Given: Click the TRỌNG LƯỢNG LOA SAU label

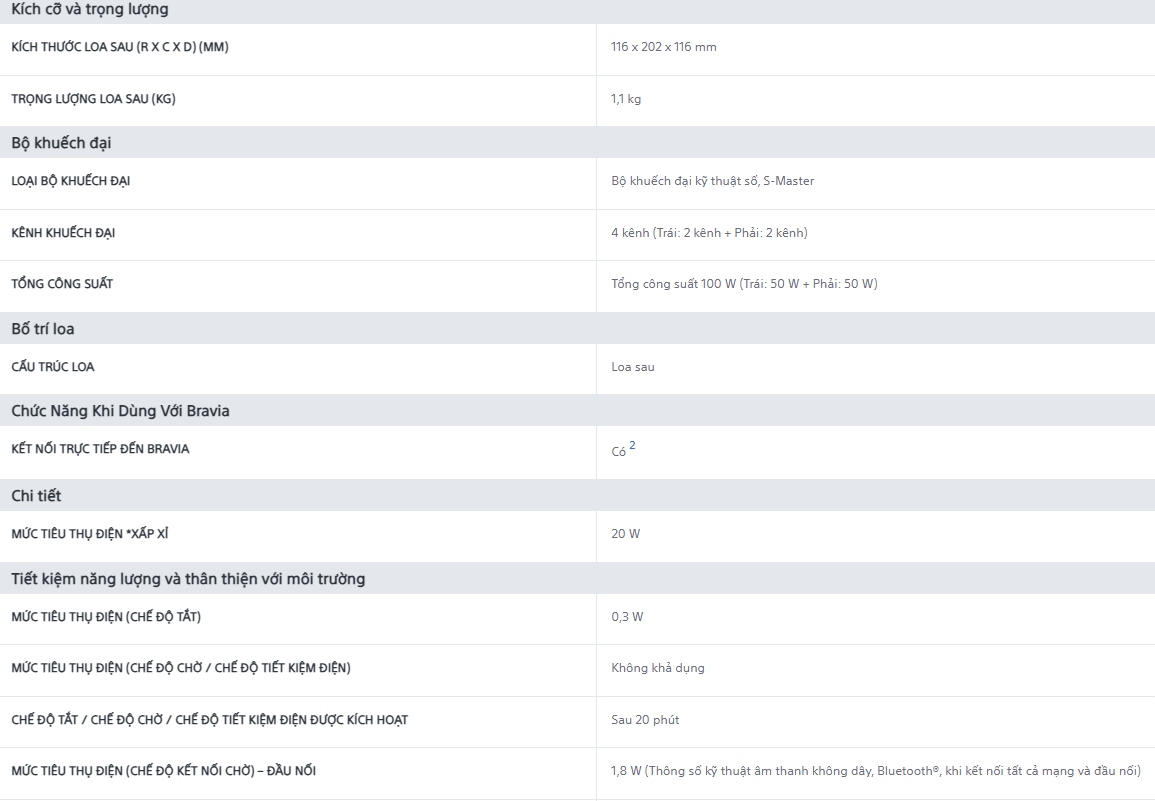Looking at the screenshot, I should point(94,99).
